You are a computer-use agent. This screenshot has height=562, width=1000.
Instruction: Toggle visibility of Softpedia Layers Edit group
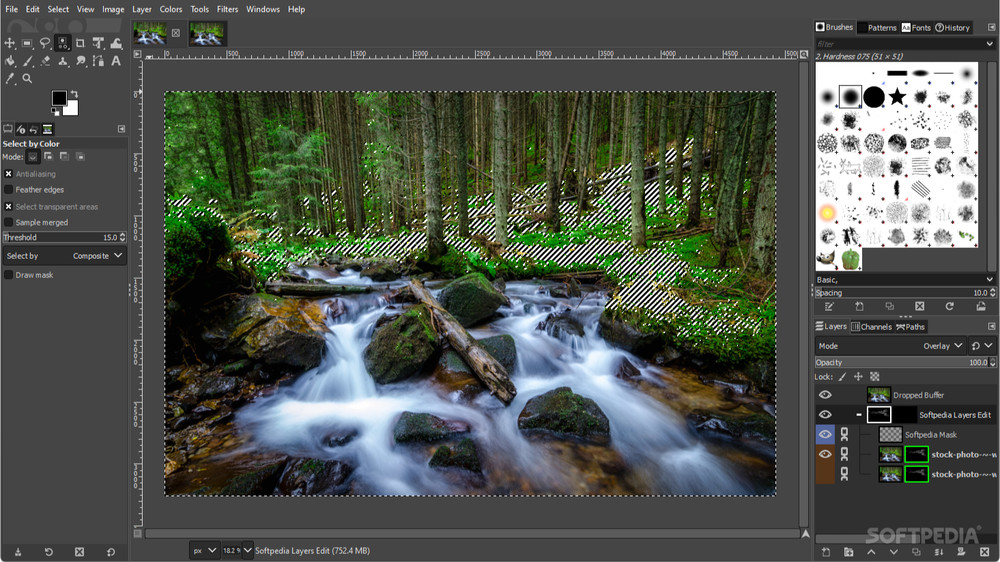[825, 415]
